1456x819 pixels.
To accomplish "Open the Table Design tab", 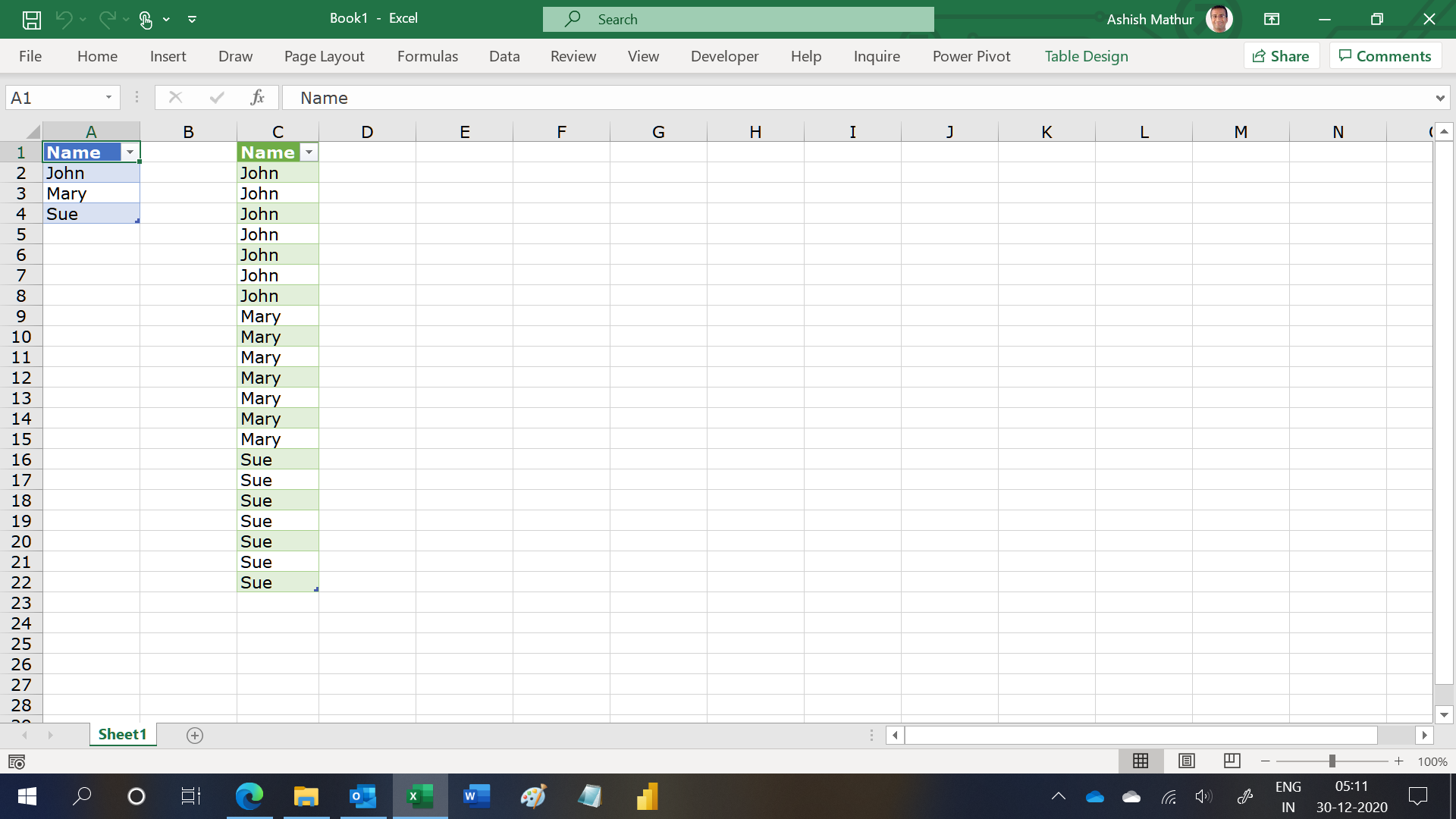I will coord(1087,56).
